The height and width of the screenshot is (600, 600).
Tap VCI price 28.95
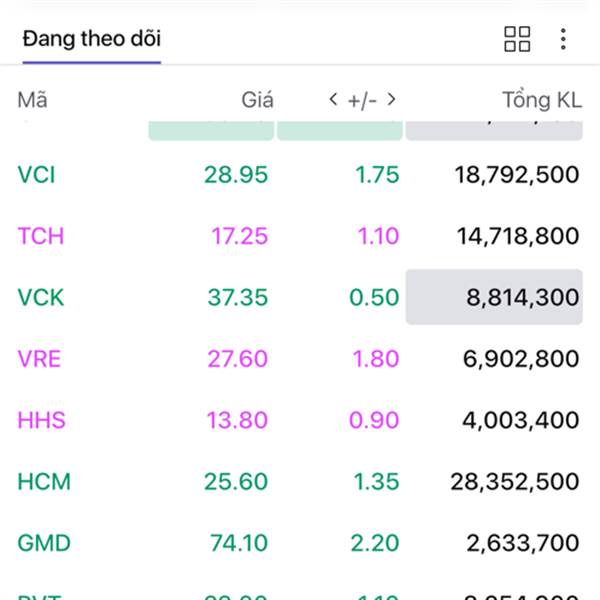[x=236, y=175]
